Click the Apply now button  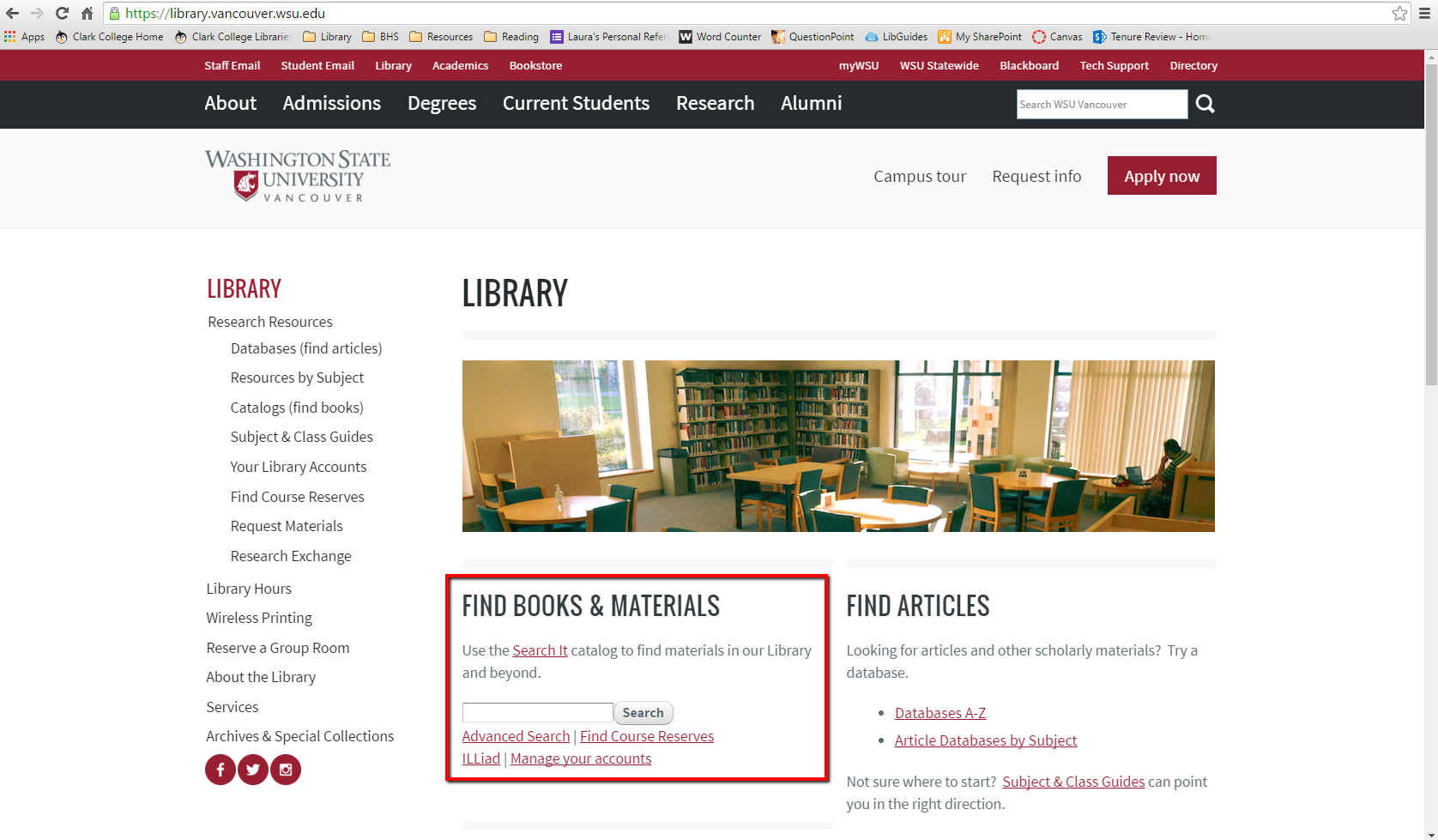point(1161,175)
